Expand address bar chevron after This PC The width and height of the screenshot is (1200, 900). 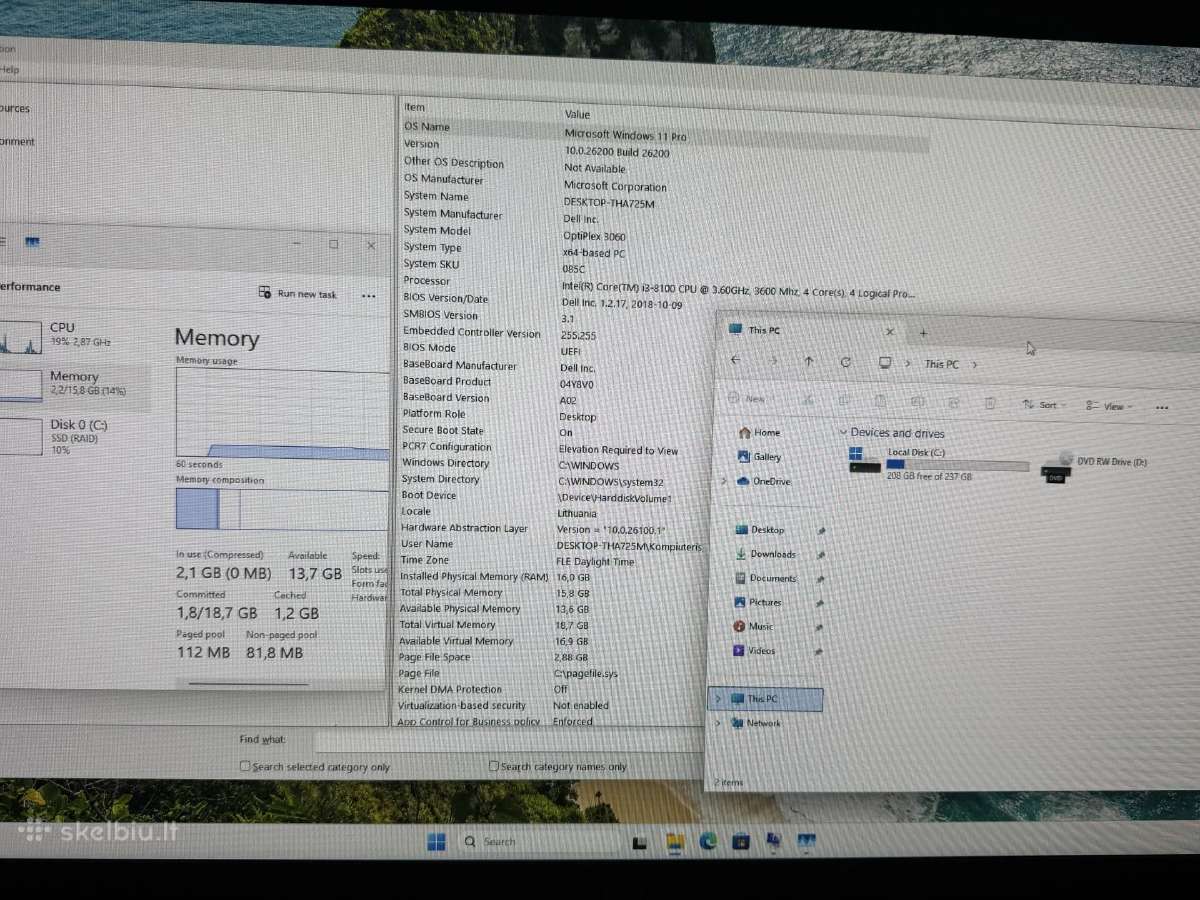tap(975, 365)
